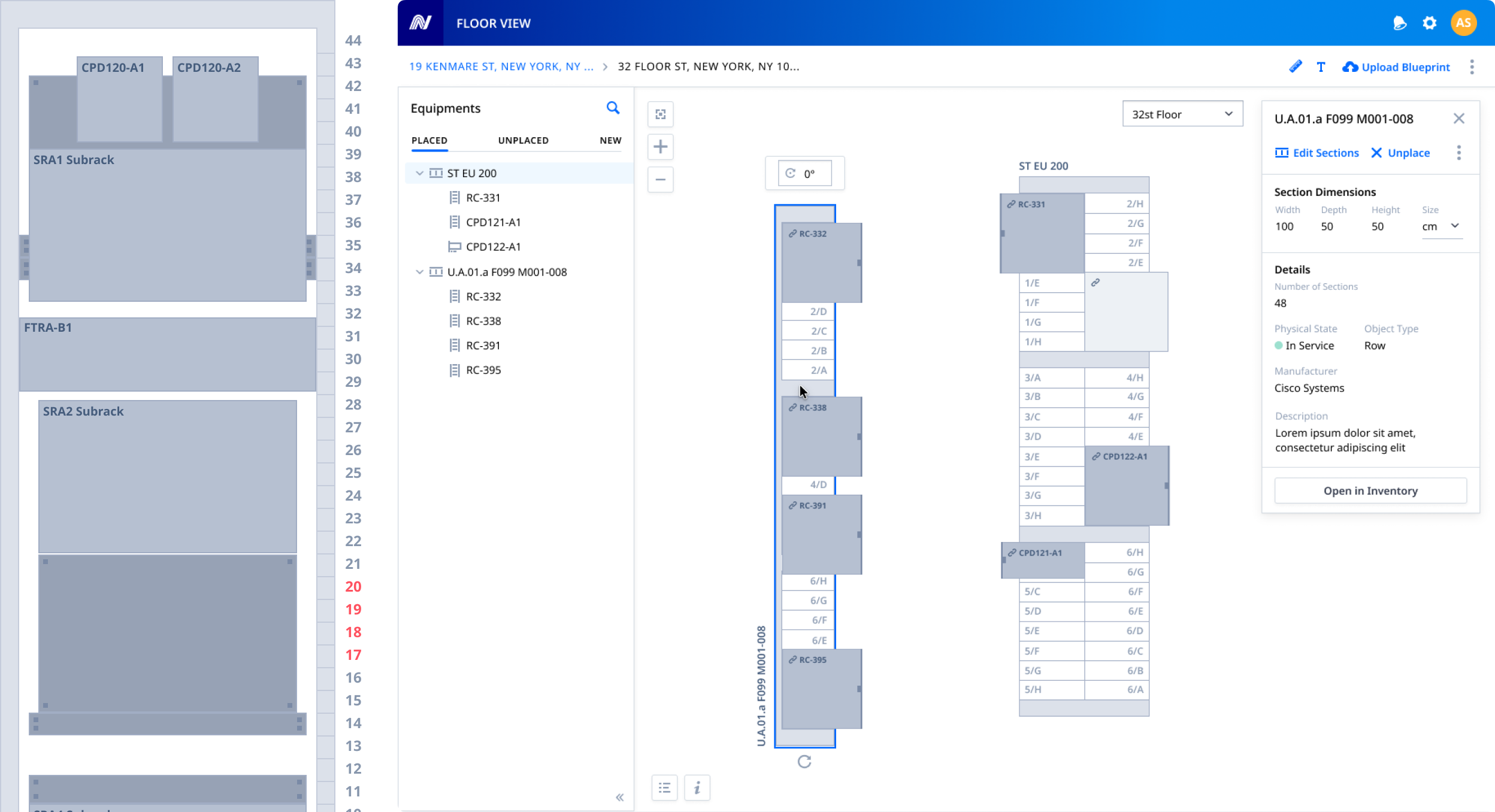Select the text tool T icon
Screen dimensions: 1495x812
(1321, 67)
